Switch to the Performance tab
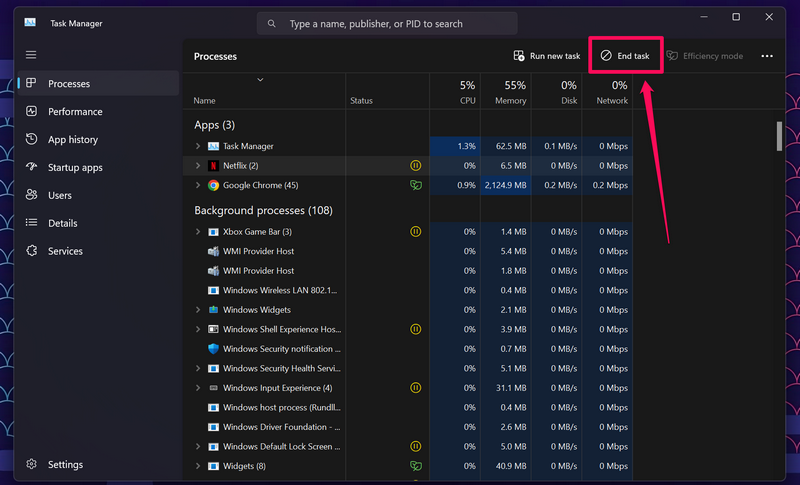Image resolution: width=800 pixels, height=485 pixels. coord(75,112)
